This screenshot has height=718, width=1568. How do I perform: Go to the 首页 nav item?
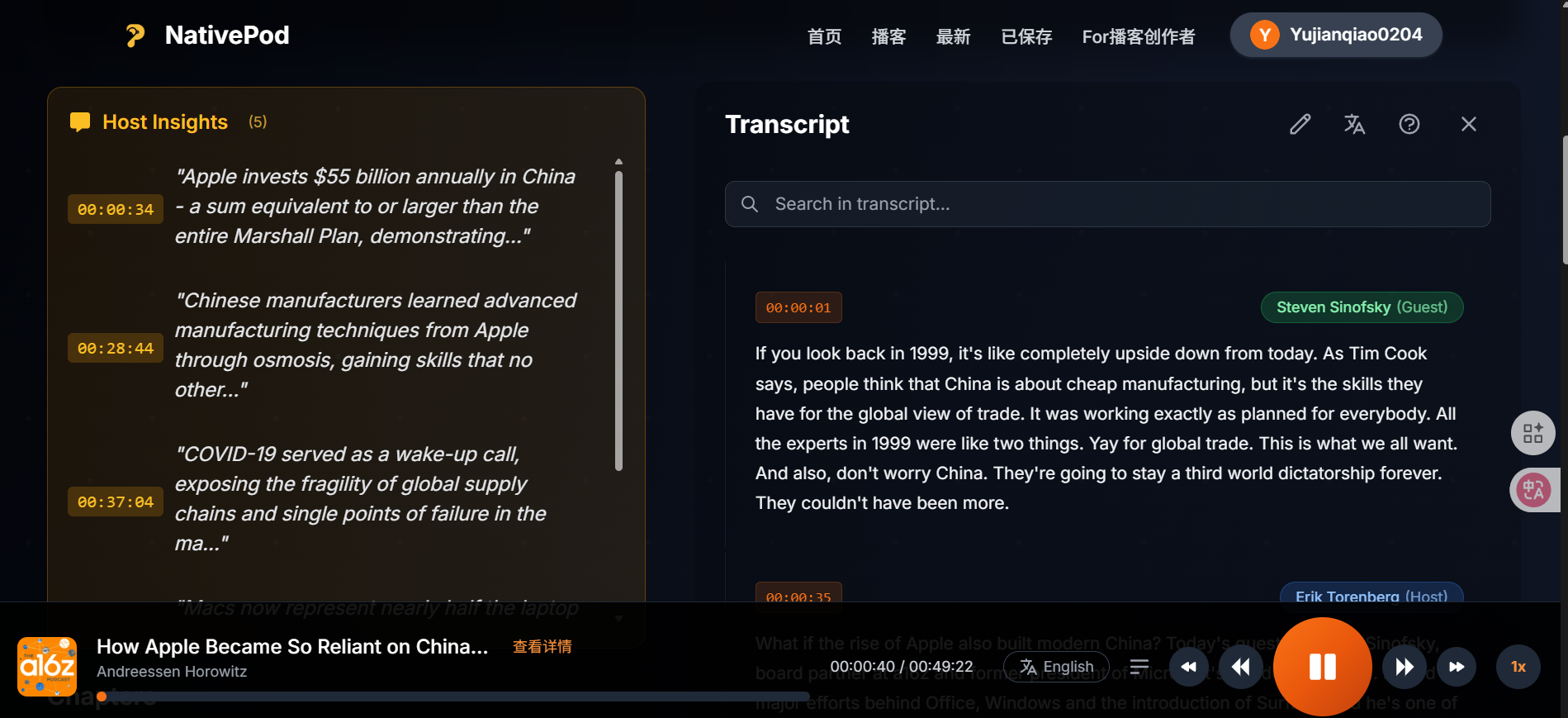(x=824, y=36)
